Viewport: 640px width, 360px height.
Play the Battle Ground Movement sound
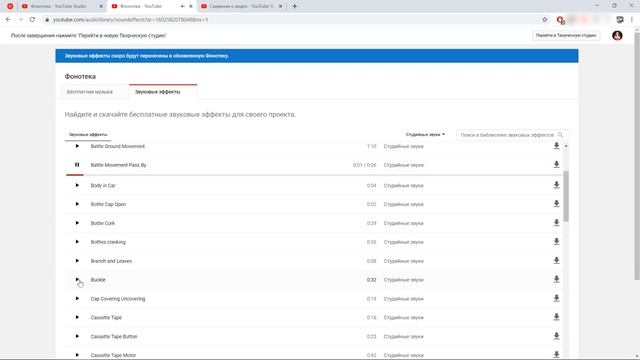[x=77, y=146]
